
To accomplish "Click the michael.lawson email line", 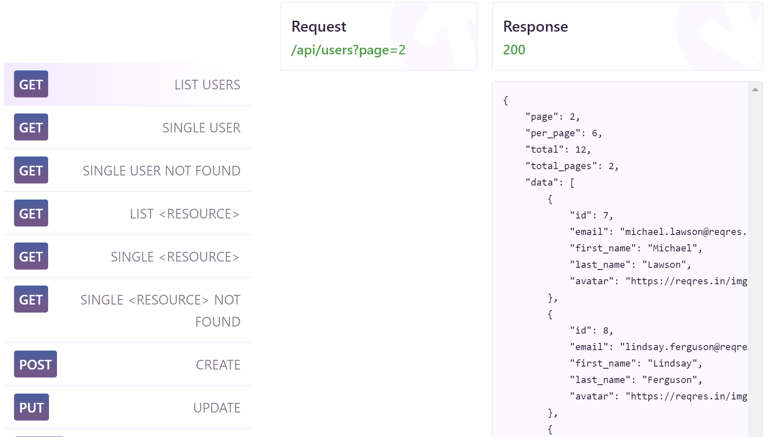I will [x=658, y=232].
